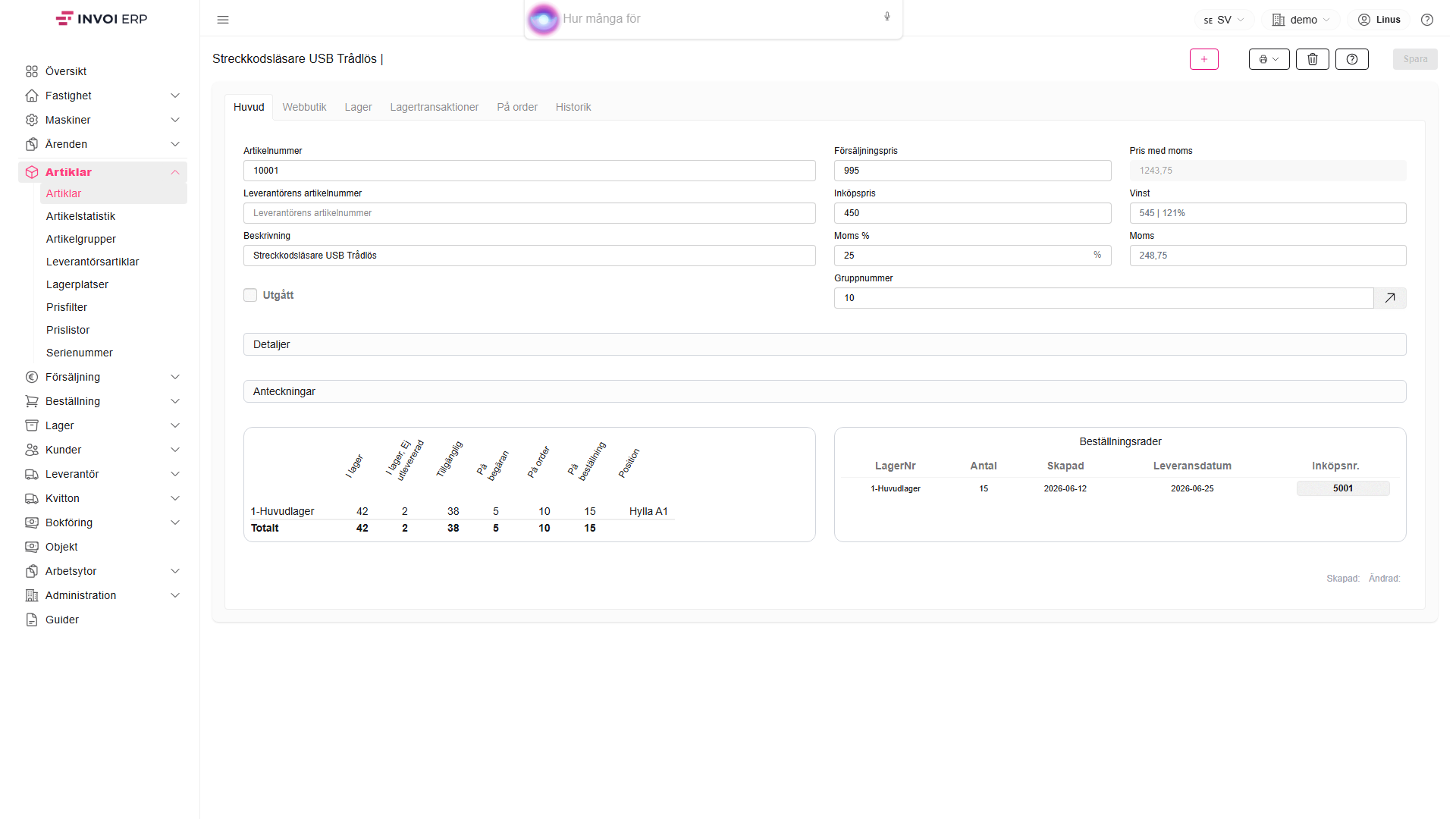
Task: Click the AI assistant orb icon
Action: [543, 19]
